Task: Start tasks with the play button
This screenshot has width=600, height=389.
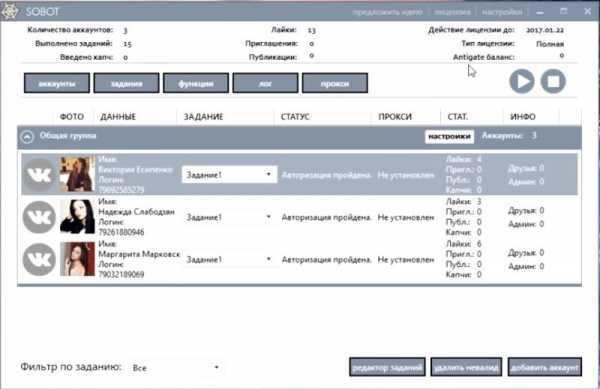Action: (x=522, y=81)
